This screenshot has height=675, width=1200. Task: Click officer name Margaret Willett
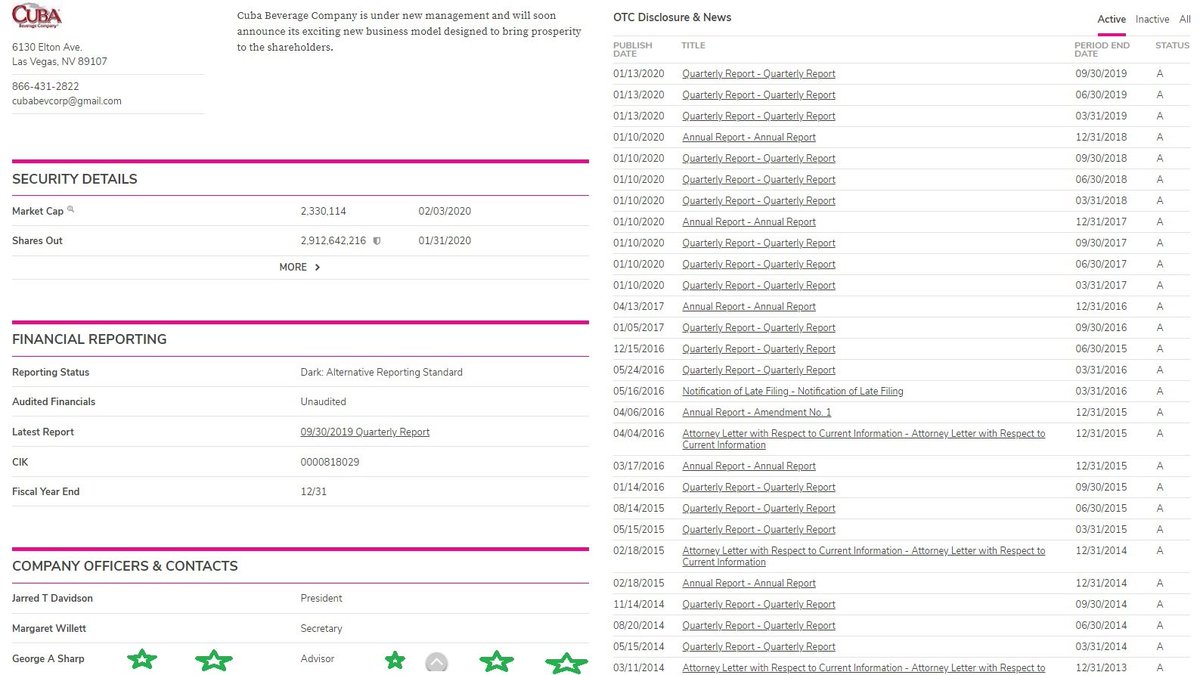coord(49,628)
